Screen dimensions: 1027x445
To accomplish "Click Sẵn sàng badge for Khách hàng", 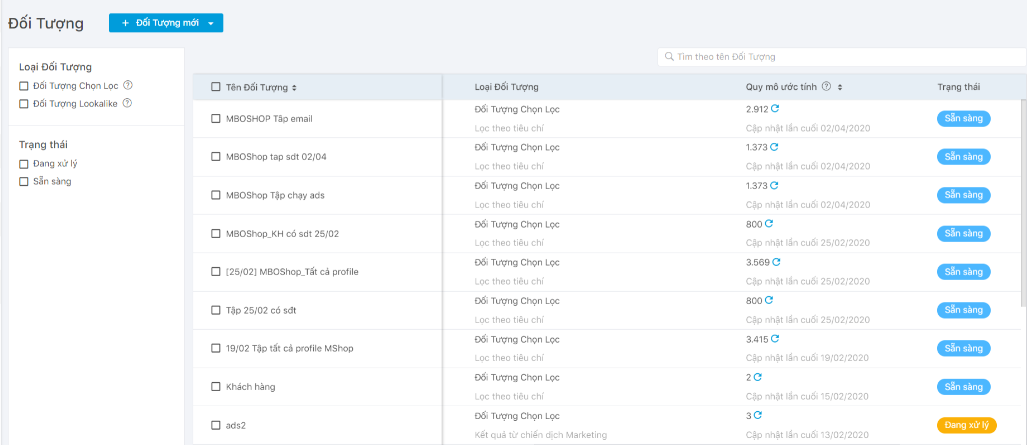I will click(963, 387).
